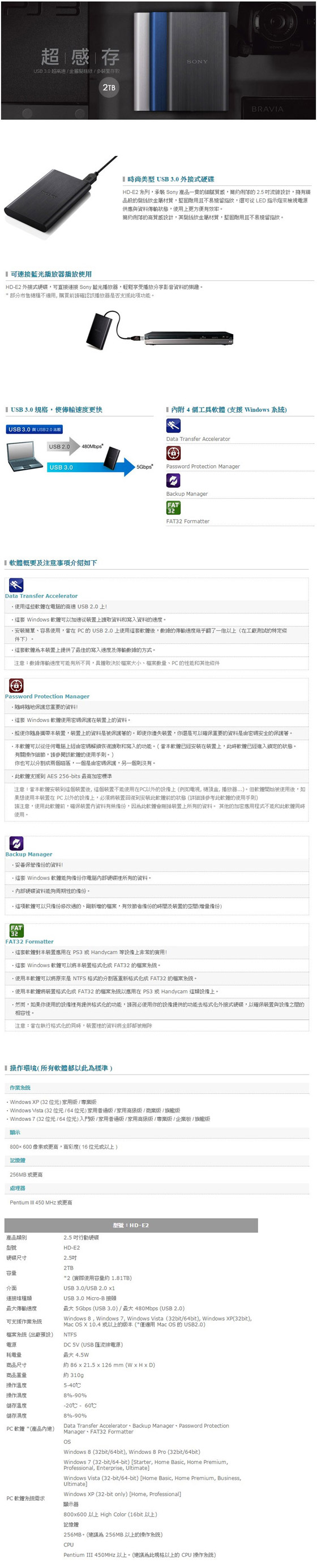Image resolution: width=317 pixels, height=1568 pixels.
Task: Click the FAT32 Formatter icon in tools list
Action: click(173, 508)
